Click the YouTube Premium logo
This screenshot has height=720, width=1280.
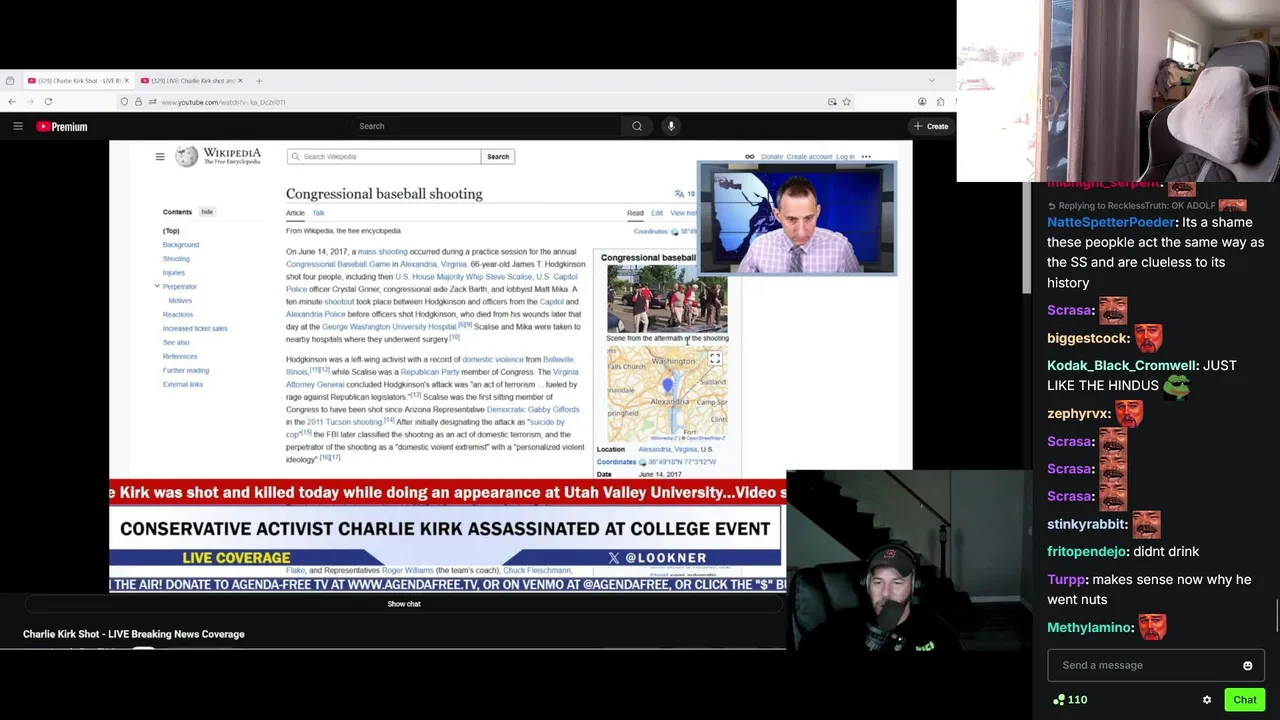point(62,126)
